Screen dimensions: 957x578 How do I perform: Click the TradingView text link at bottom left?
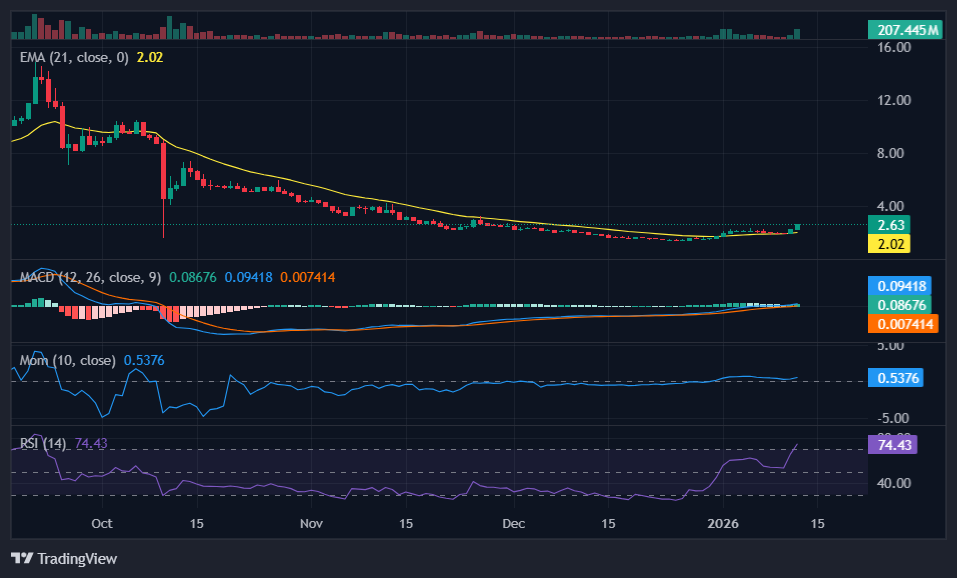pyautogui.click(x=76, y=559)
